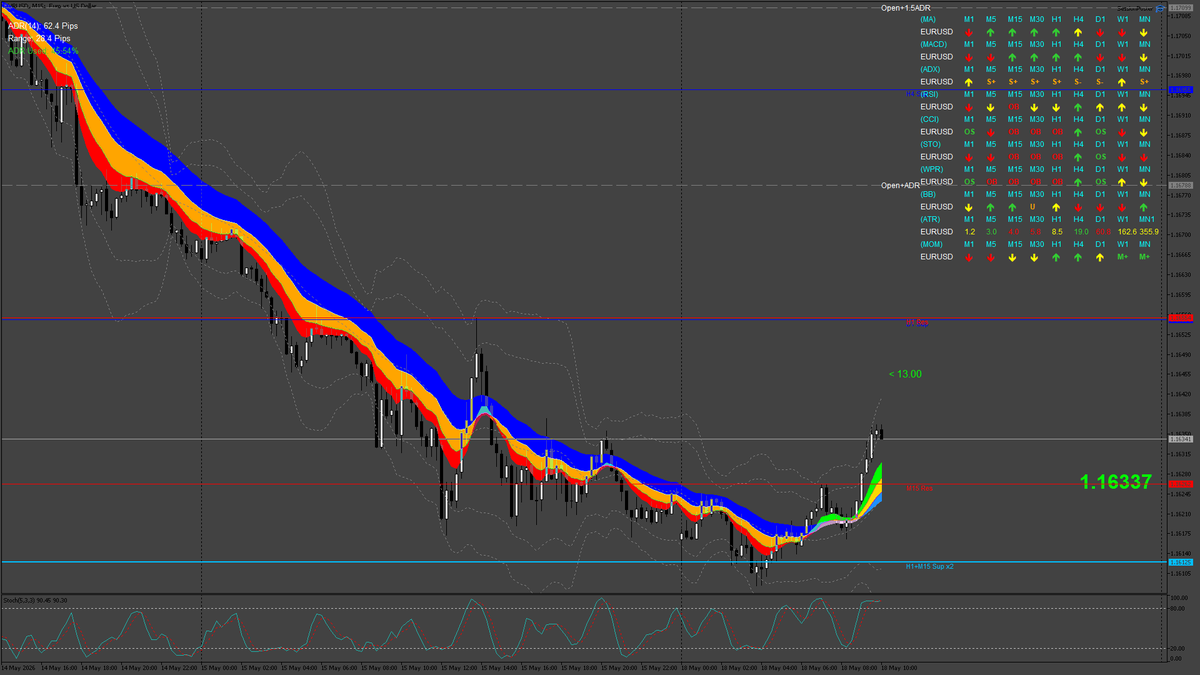The image size is (1200, 675).
Task: Click the yellow up arrow in MA H4 cell
Action: [x=1079, y=32]
